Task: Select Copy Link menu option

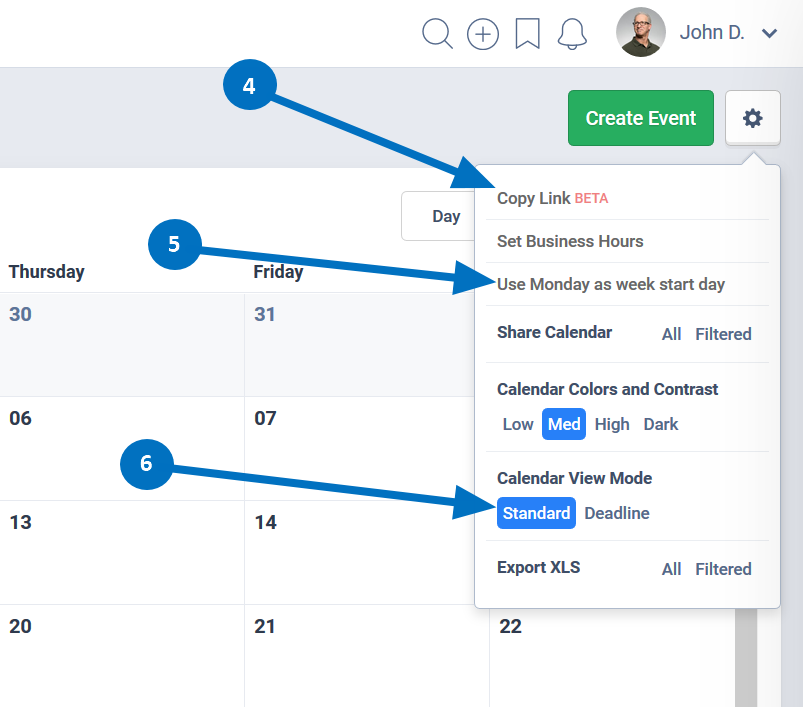Action: click(x=534, y=198)
